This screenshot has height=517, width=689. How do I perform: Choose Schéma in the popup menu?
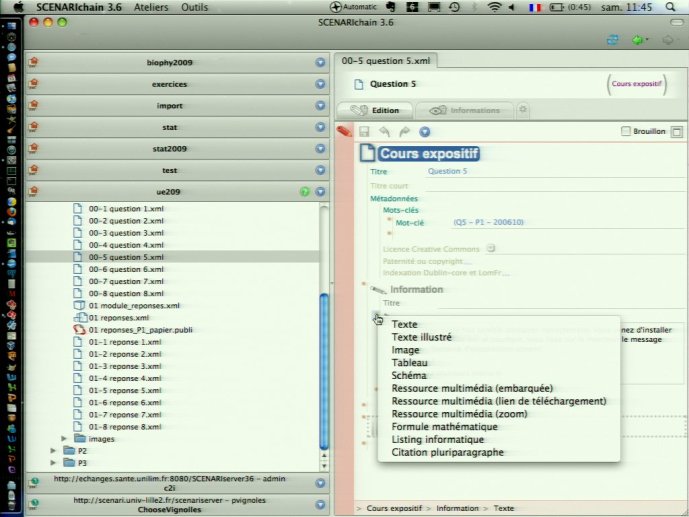pos(409,376)
